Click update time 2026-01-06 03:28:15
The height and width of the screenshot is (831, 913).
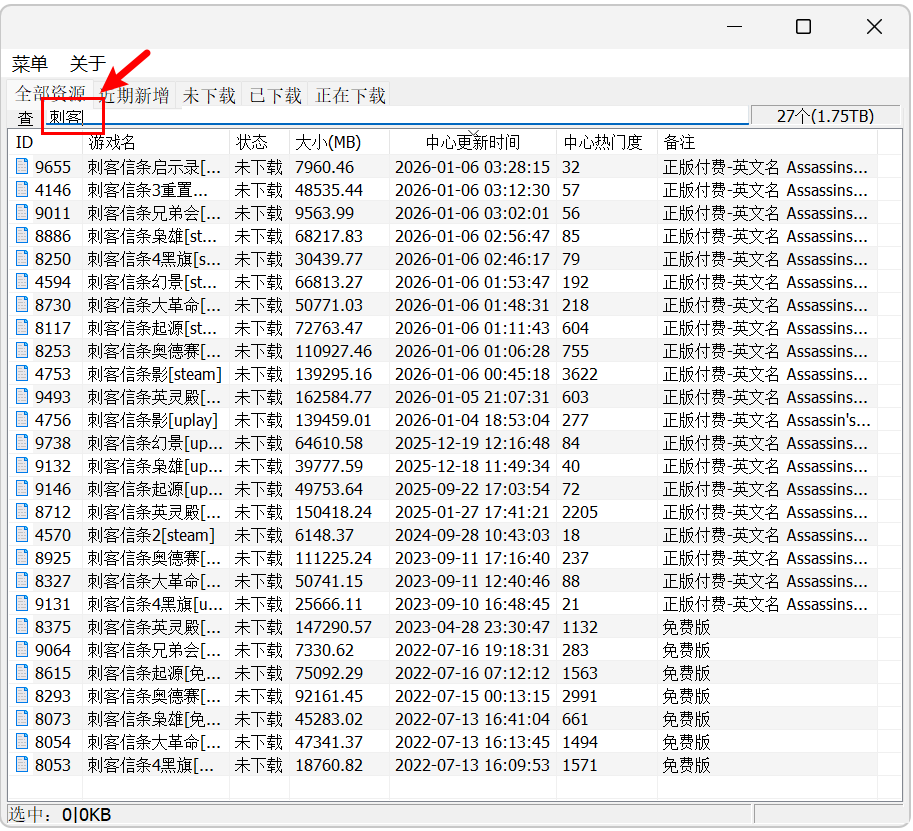point(472,167)
